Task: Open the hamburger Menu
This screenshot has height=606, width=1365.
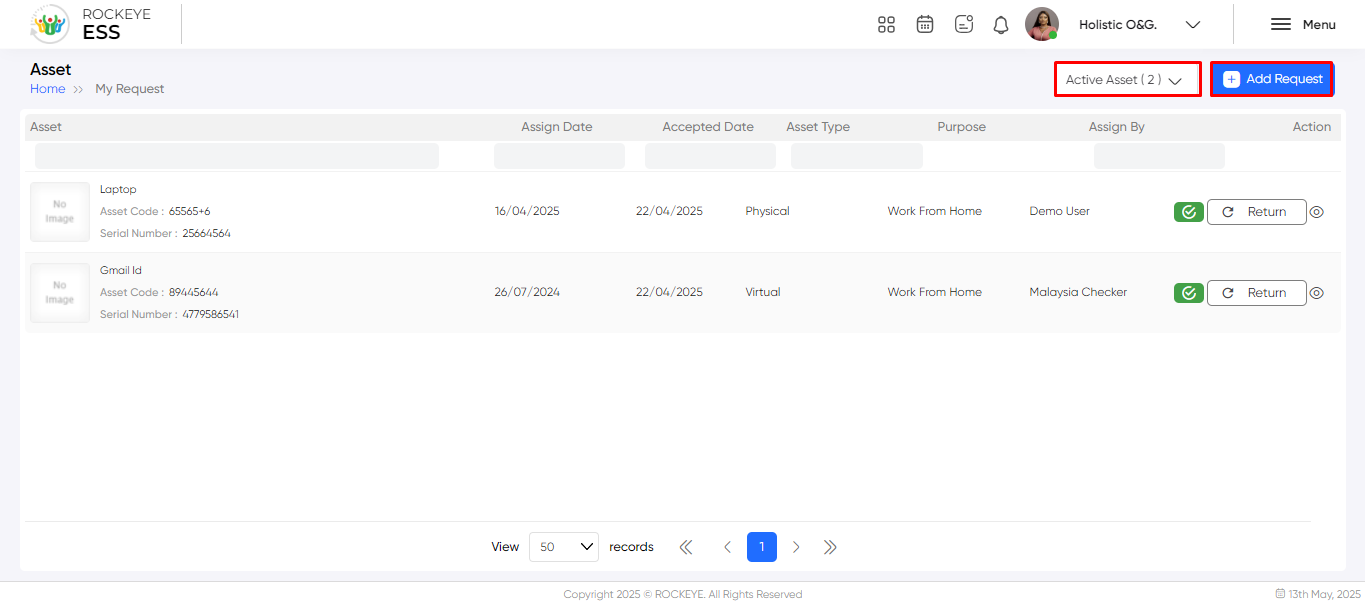Action: pyautogui.click(x=1303, y=24)
